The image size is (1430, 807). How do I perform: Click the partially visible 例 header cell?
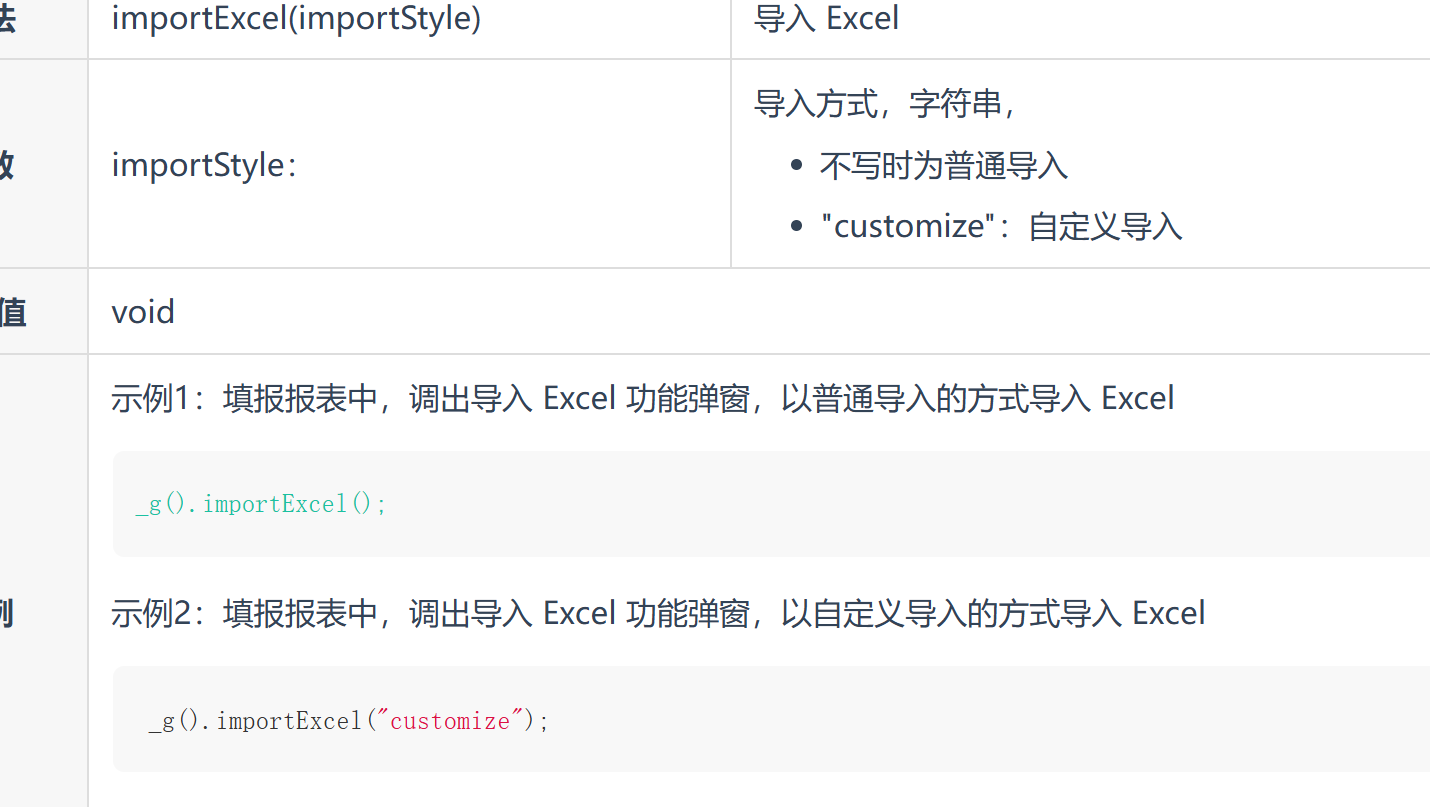[x=5, y=613]
